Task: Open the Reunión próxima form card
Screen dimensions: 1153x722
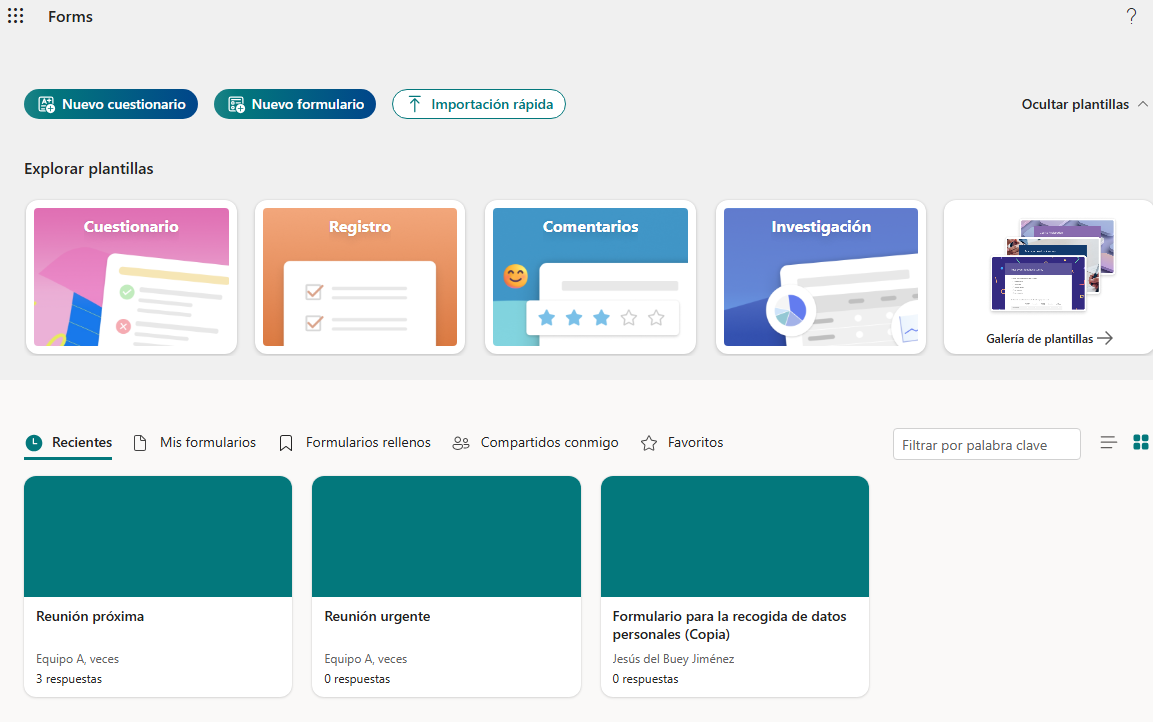Action: pos(158,587)
